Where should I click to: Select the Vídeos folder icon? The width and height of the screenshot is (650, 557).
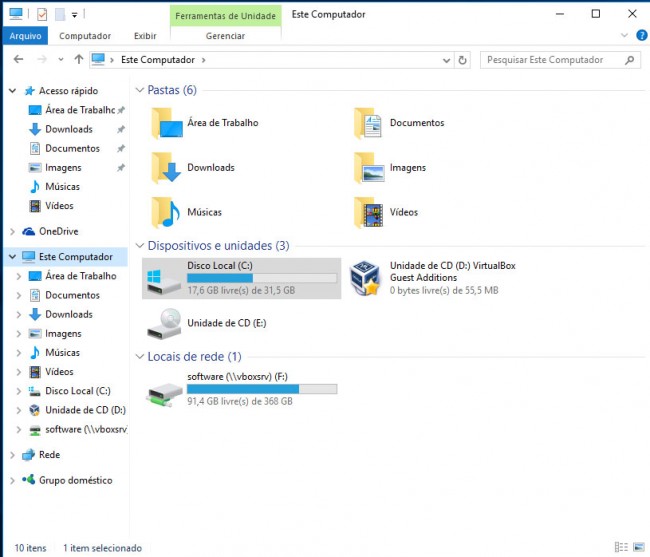coord(369,212)
